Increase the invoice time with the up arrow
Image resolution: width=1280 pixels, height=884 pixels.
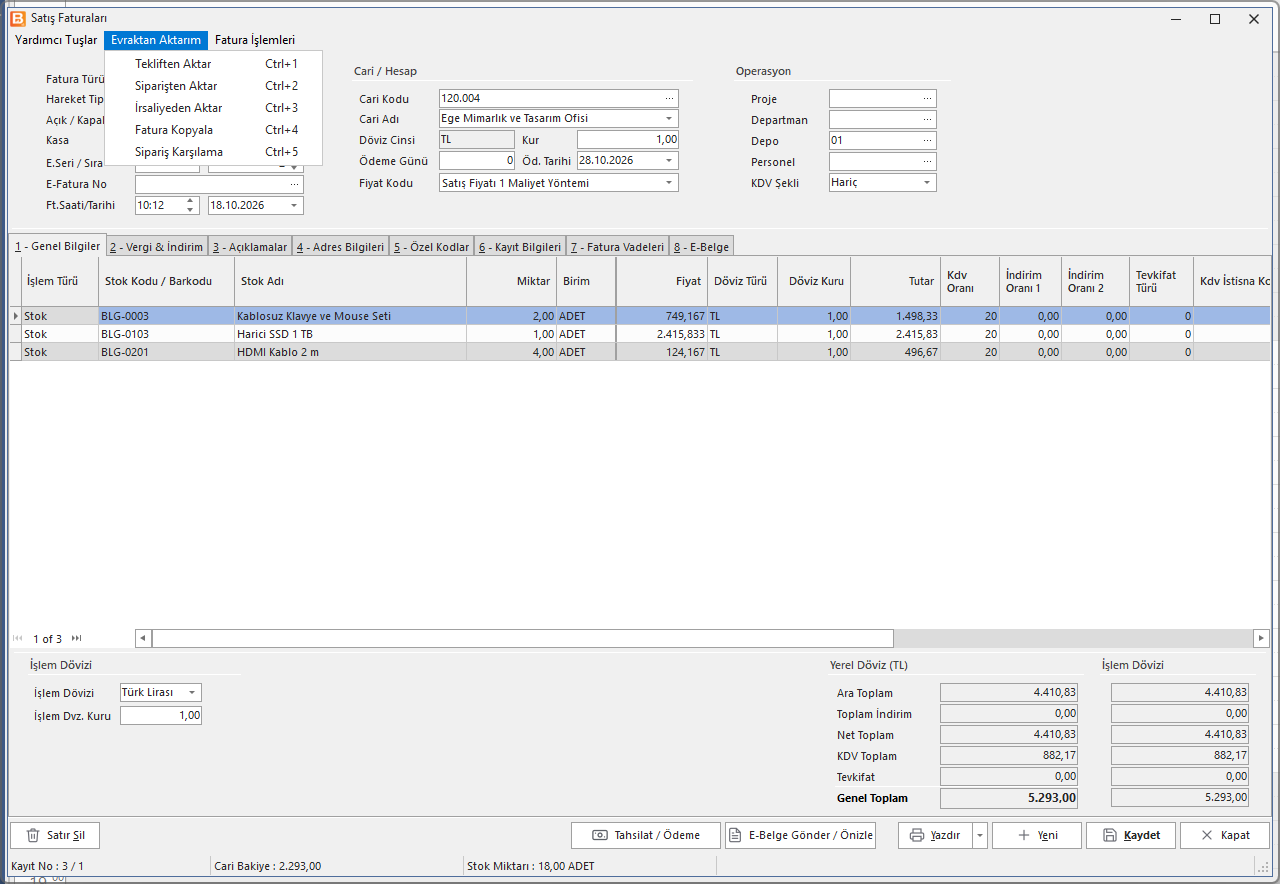click(191, 201)
